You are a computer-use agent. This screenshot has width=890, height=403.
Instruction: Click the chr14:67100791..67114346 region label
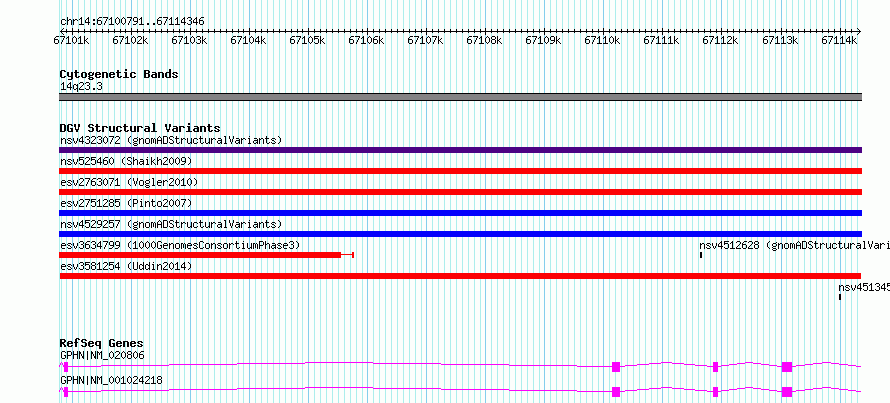132,22
